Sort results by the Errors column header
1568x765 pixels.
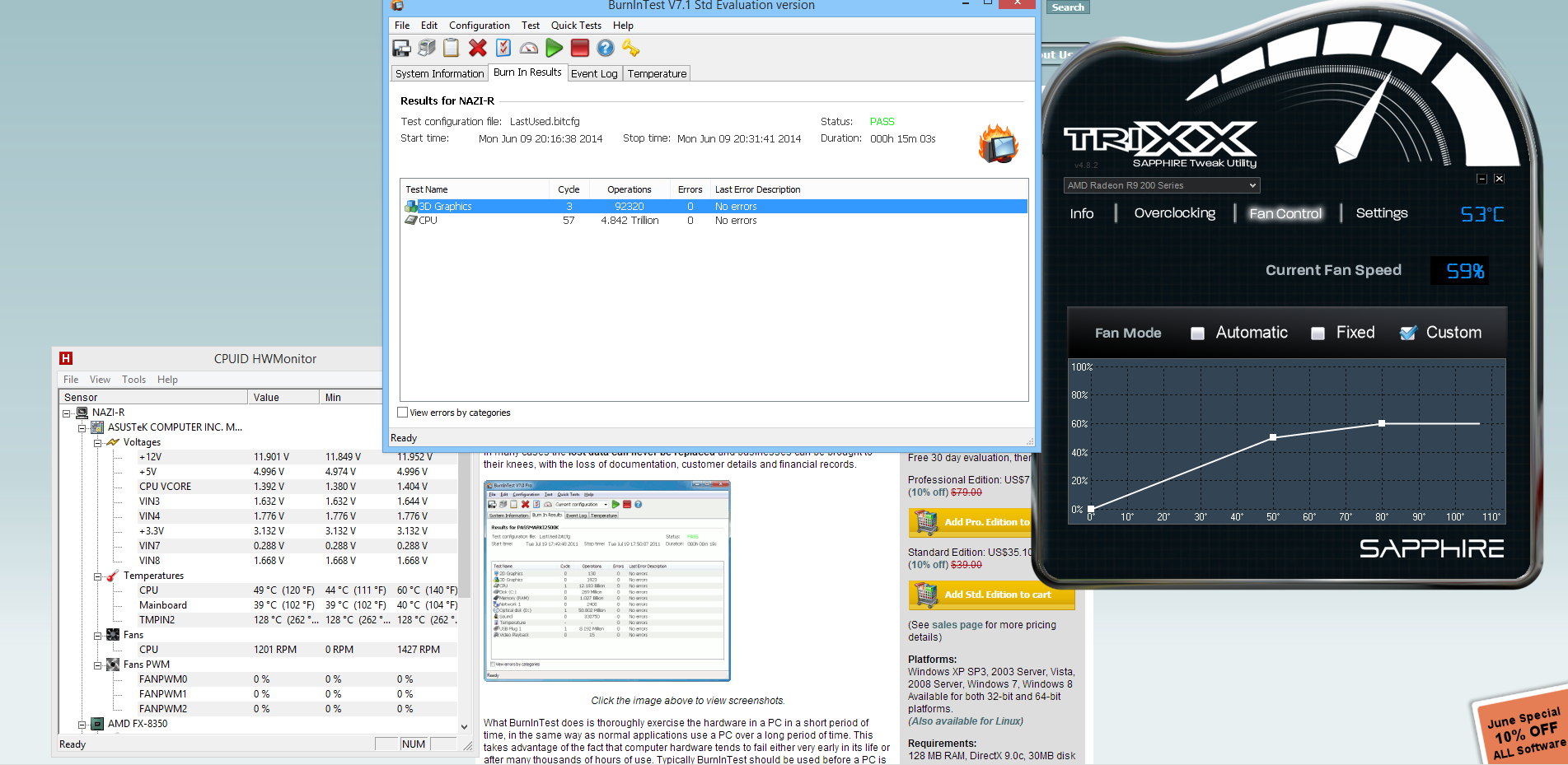tap(690, 189)
